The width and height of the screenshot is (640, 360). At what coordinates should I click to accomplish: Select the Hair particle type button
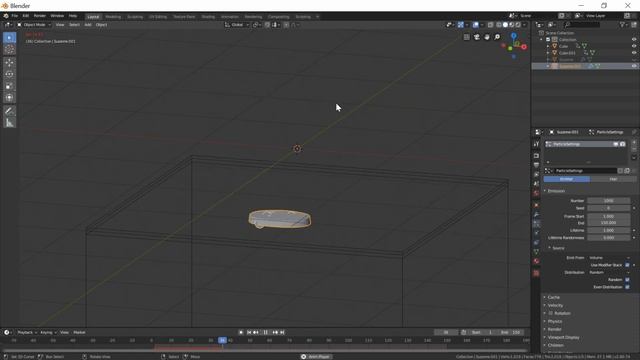613,179
